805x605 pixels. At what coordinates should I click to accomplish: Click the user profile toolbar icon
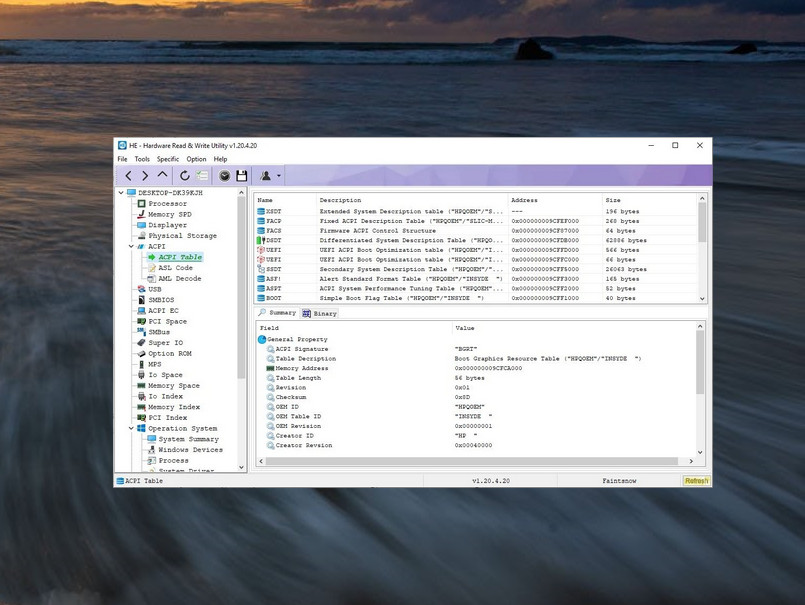point(266,176)
